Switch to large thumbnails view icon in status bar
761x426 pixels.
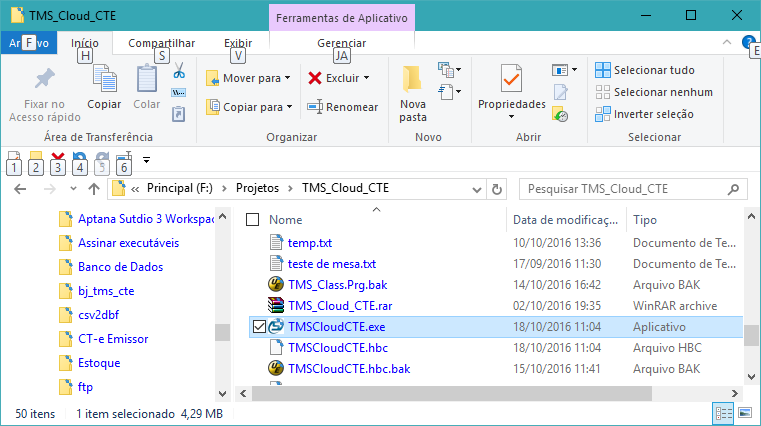point(744,413)
